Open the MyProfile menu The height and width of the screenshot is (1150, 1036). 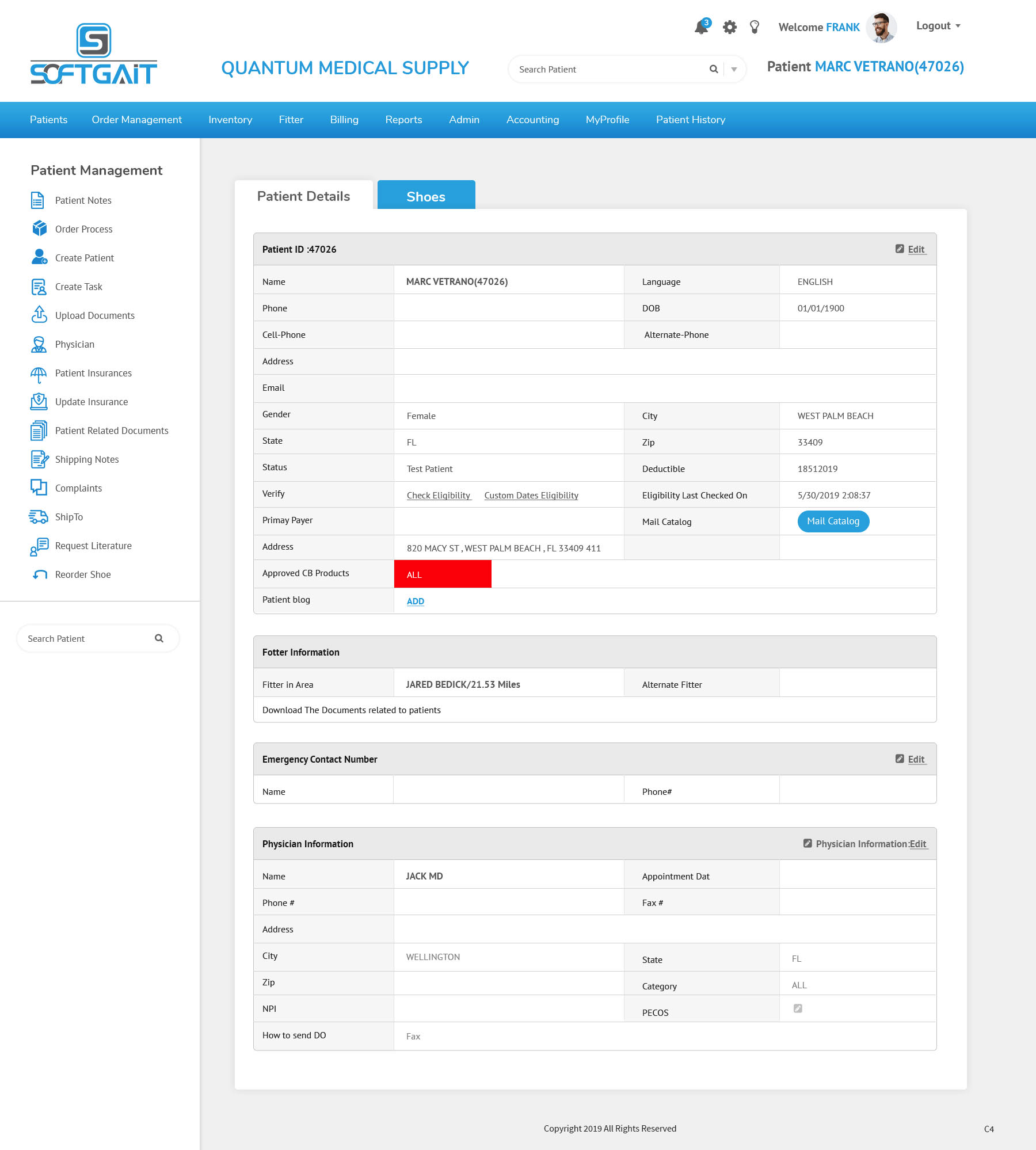[608, 120]
